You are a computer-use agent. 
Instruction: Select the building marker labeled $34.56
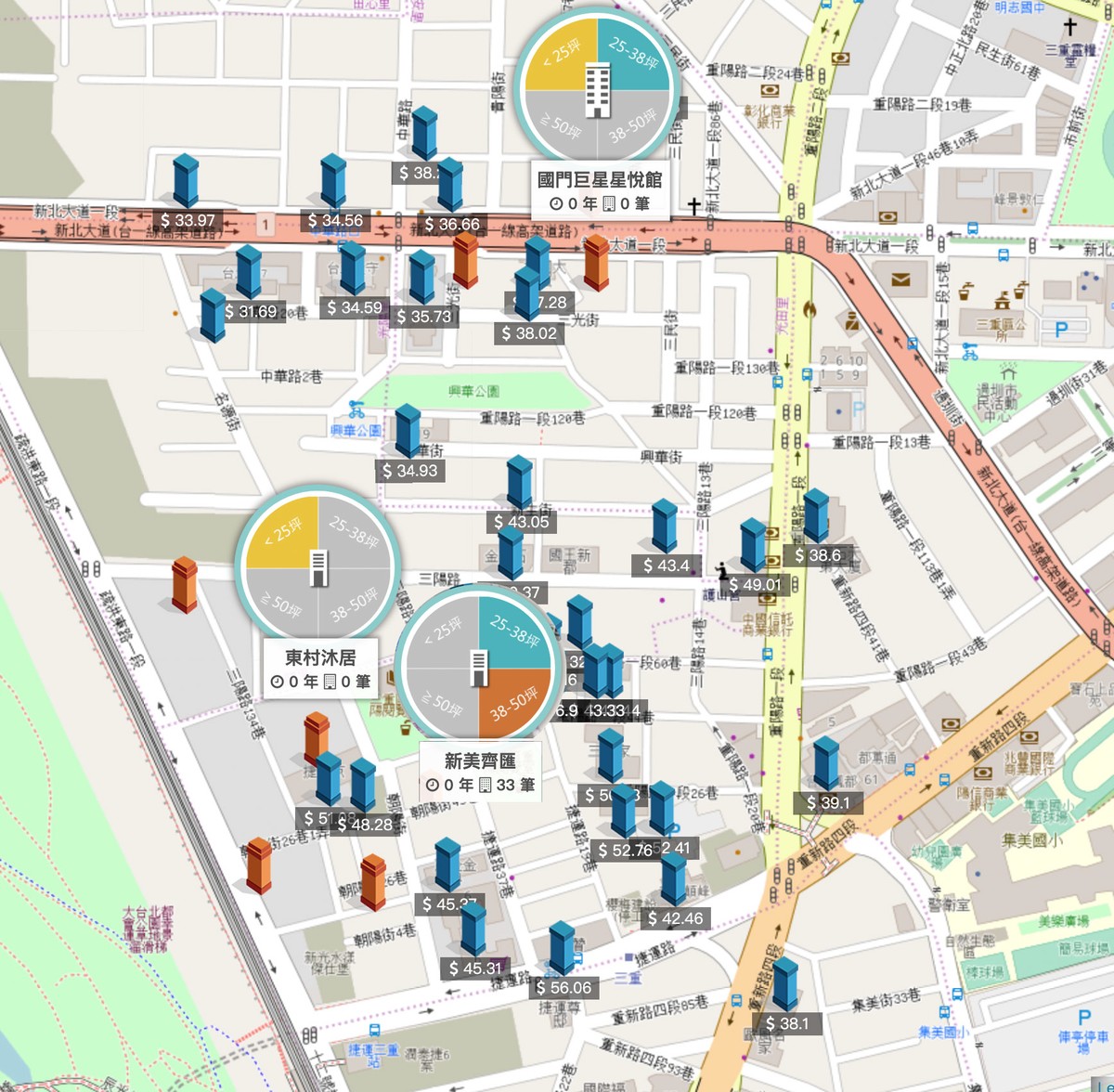point(333,180)
